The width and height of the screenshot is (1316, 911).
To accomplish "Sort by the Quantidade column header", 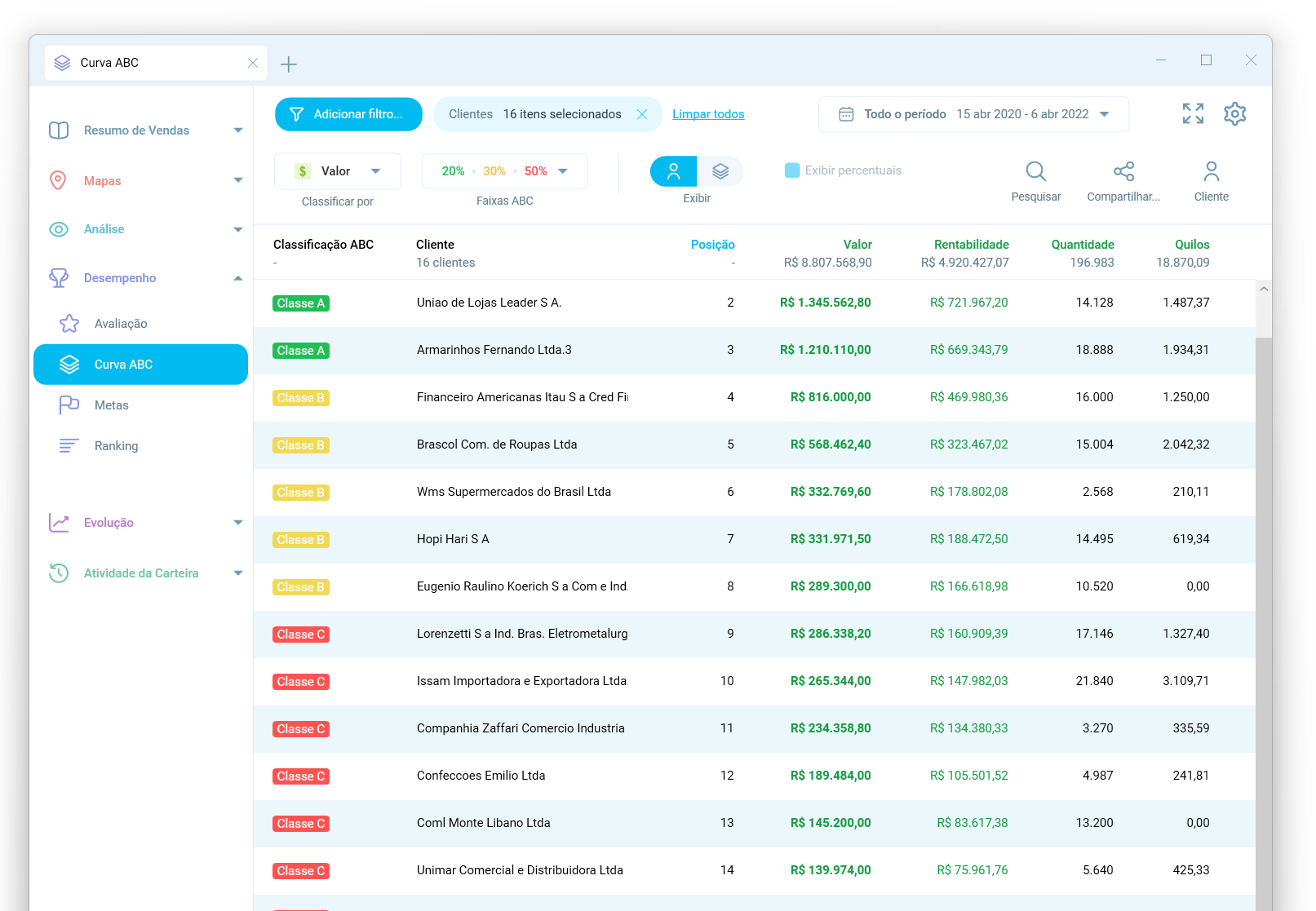I will tap(1082, 245).
